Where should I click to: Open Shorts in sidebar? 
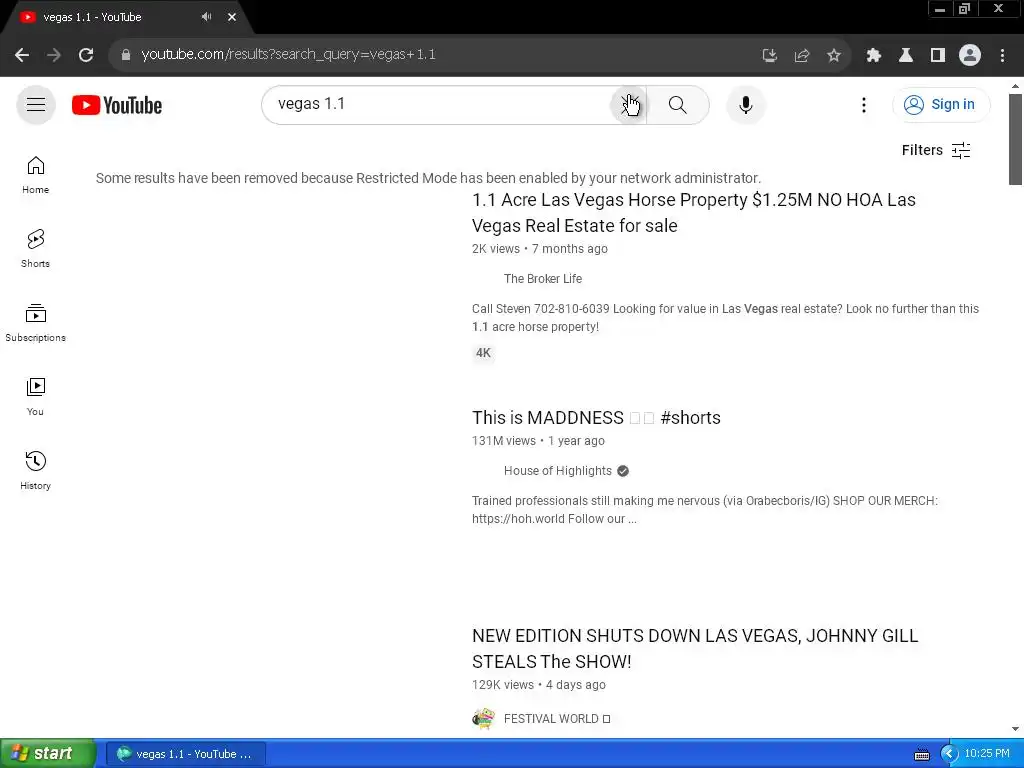click(35, 249)
